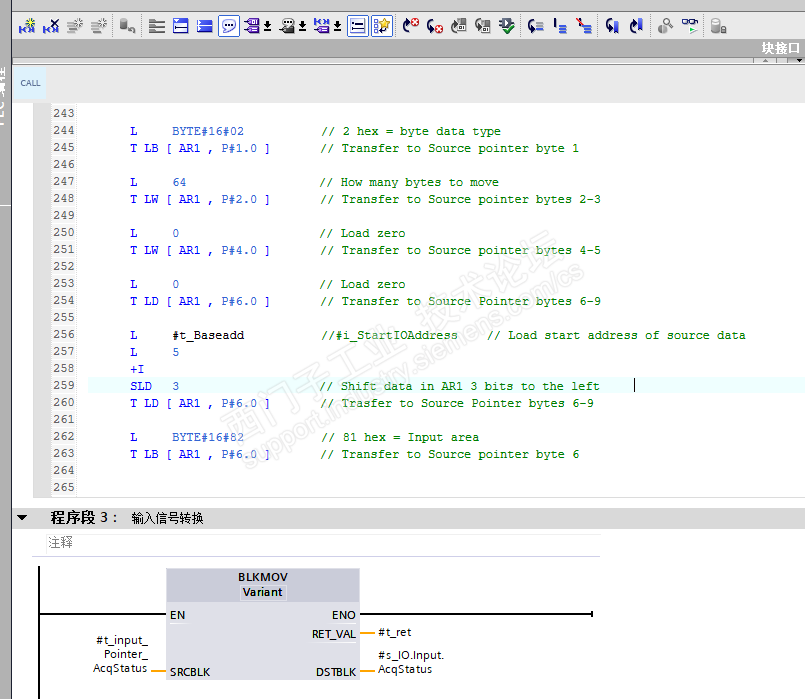Viewport: 805px width, 699px height.
Task: Click the Insert network toolbar icon
Action: [x=27, y=26]
